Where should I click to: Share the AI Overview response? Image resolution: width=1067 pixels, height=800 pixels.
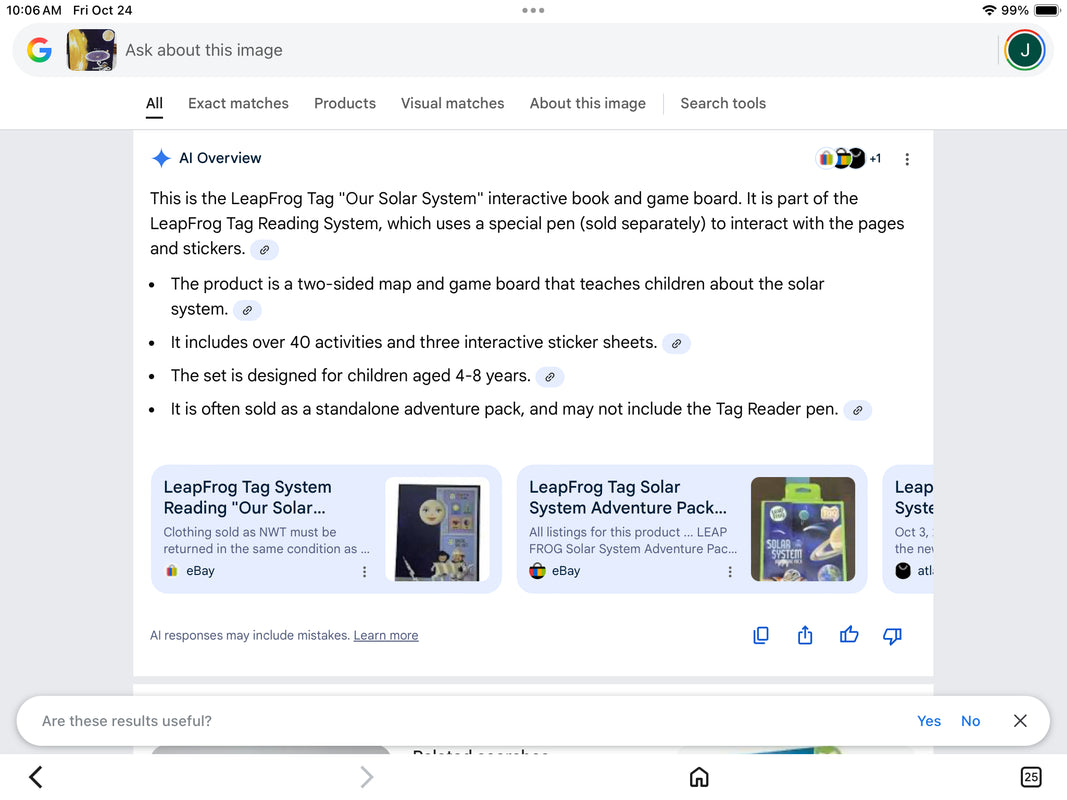pyautogui.click(x=805, y=635)
